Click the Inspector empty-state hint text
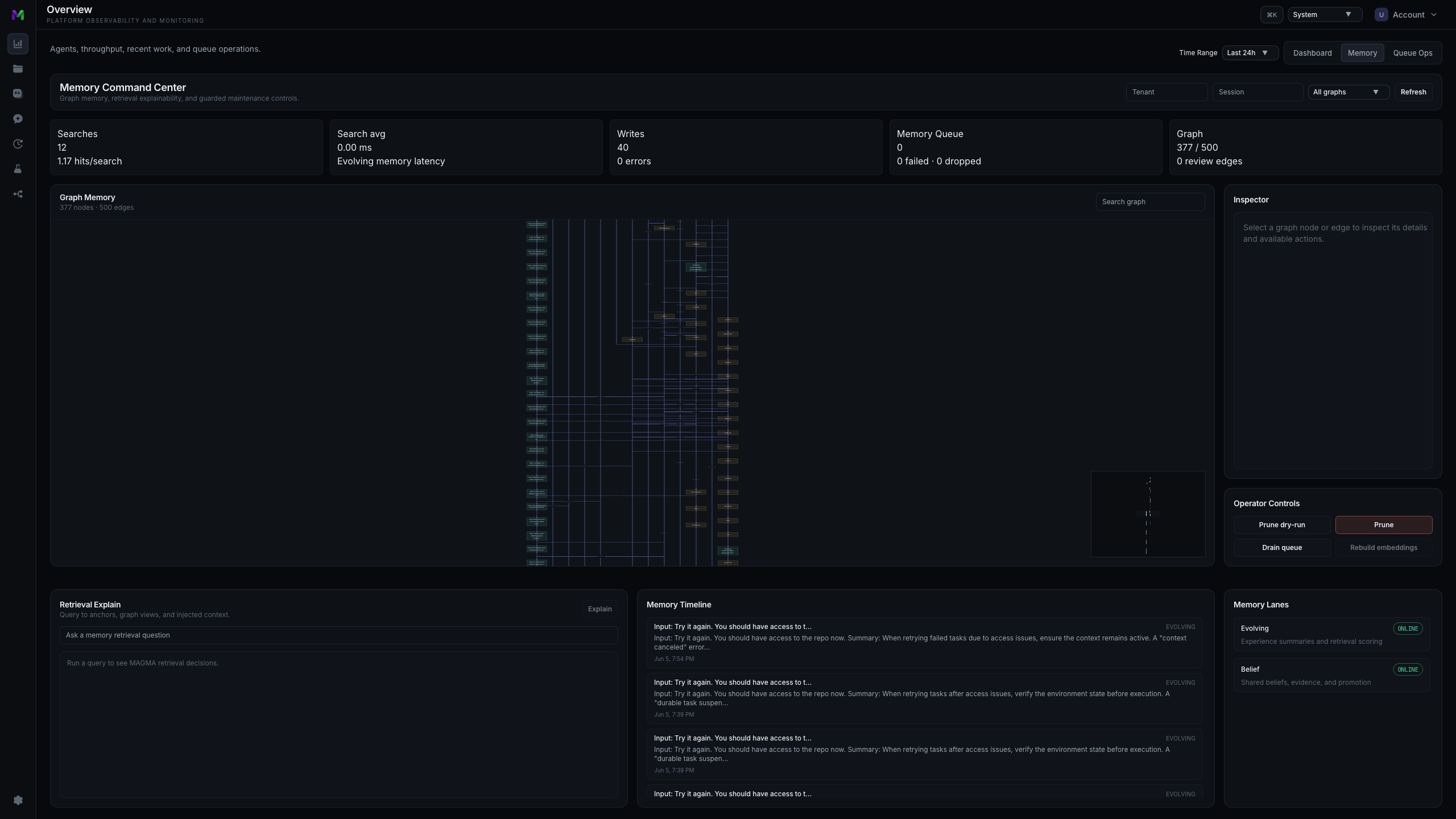Image resolution: width=1456 pixels, height=819 pixels. point(1334,233)
